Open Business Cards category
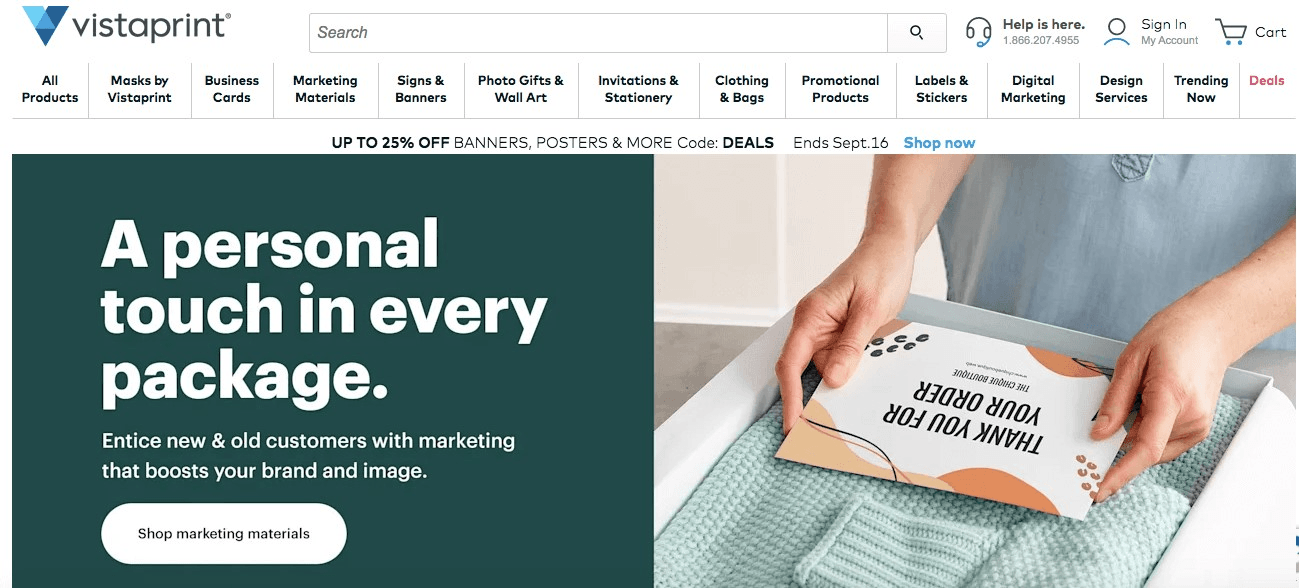The image size is (1299, 588). coord(232,89)
